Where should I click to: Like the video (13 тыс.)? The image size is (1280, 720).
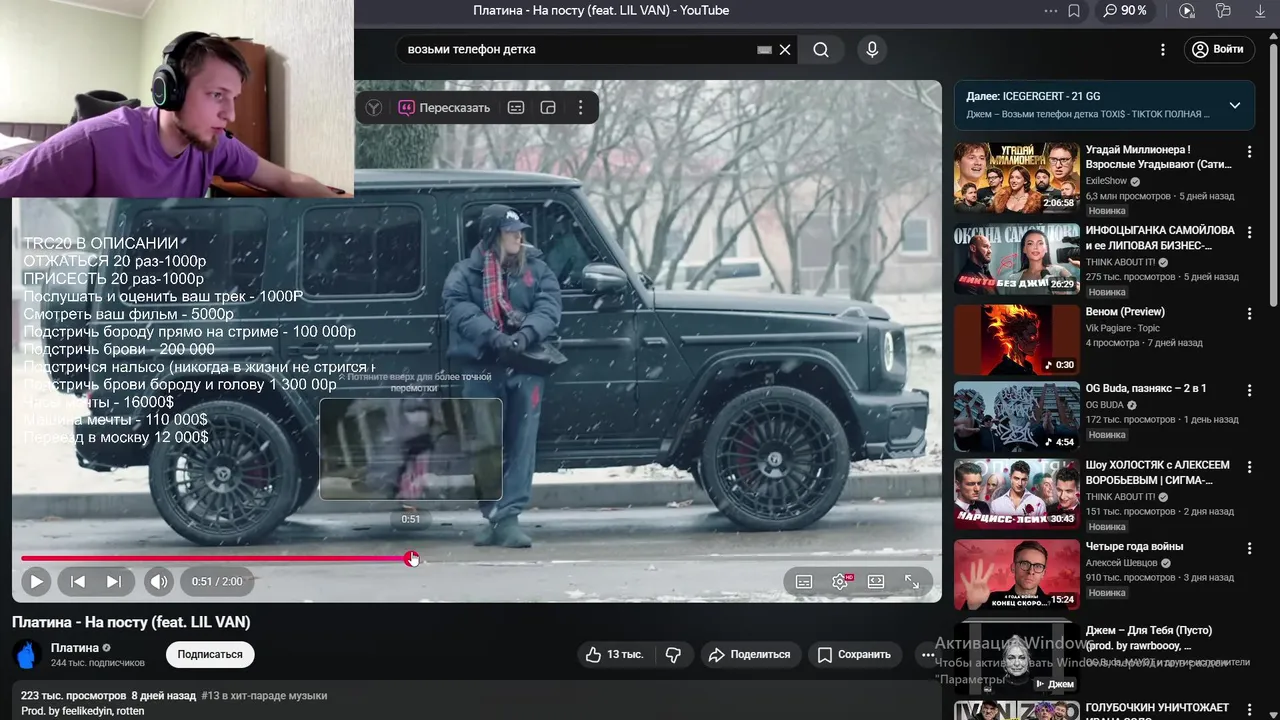click(x=614, y=655)
